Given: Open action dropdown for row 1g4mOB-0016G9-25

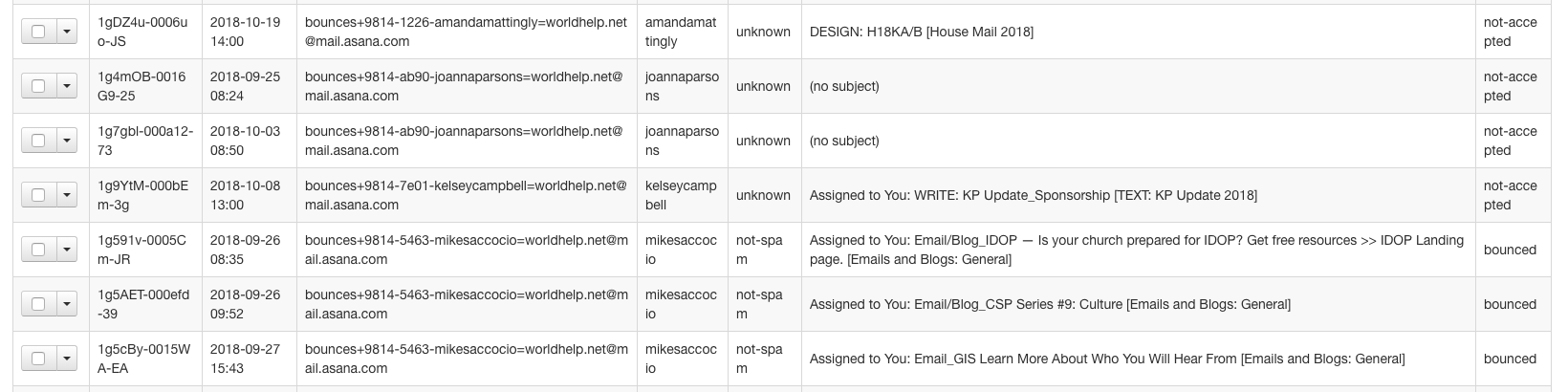Looking at the screenshot, I should (x=66, y=86).
